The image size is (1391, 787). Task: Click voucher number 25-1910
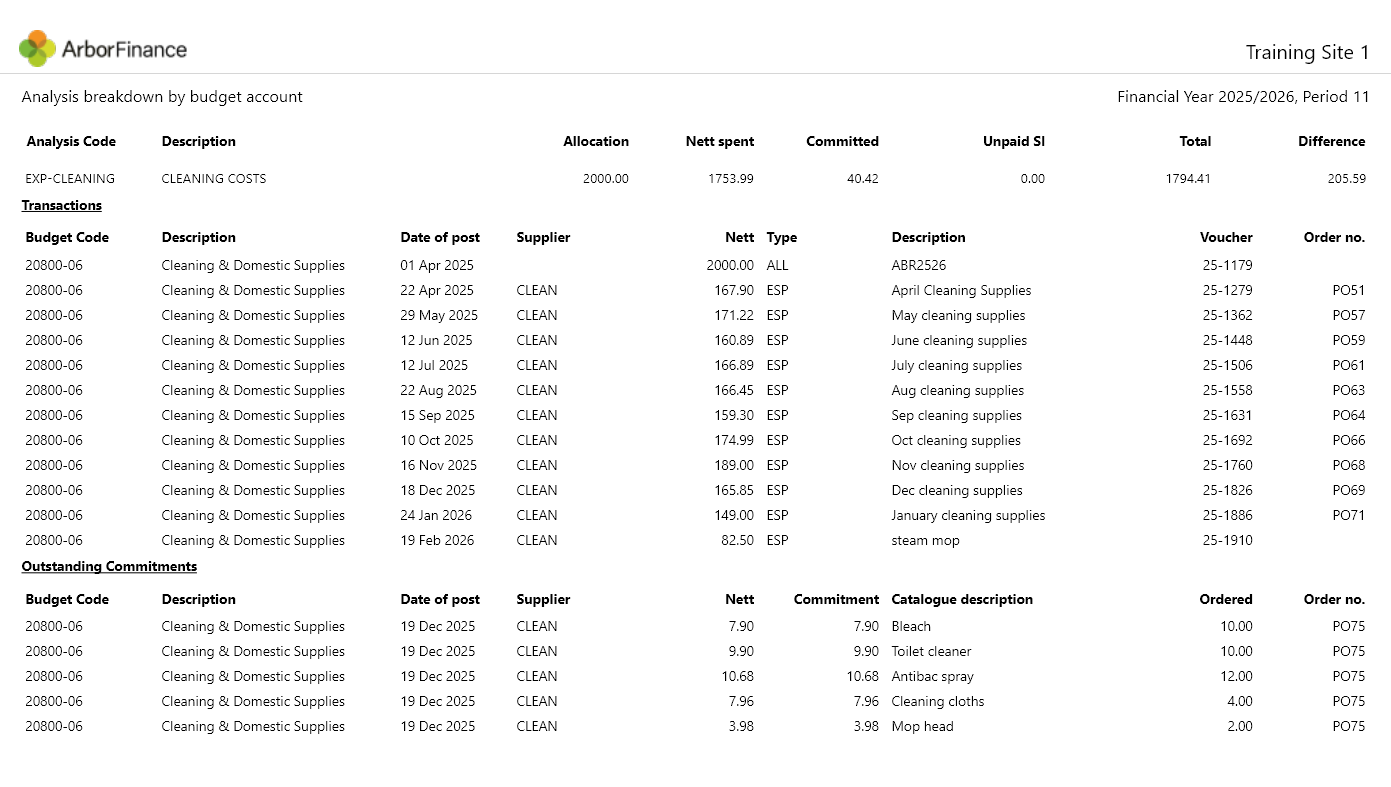click(1228, 540)
